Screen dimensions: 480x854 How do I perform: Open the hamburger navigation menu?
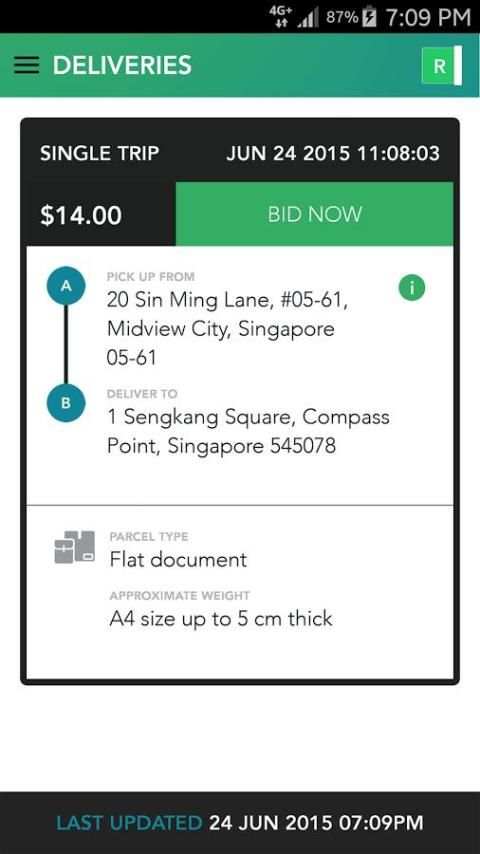point(26,65)
